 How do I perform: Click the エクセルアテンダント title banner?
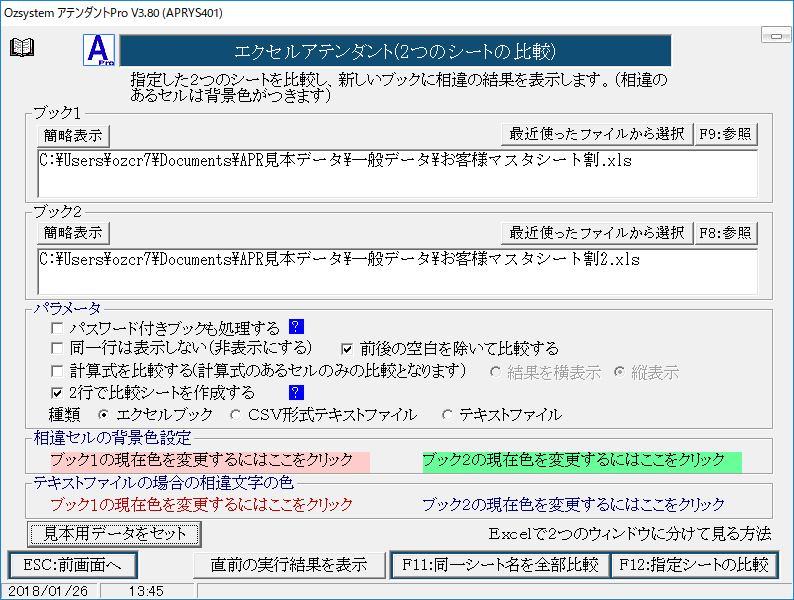click(395, 51)
